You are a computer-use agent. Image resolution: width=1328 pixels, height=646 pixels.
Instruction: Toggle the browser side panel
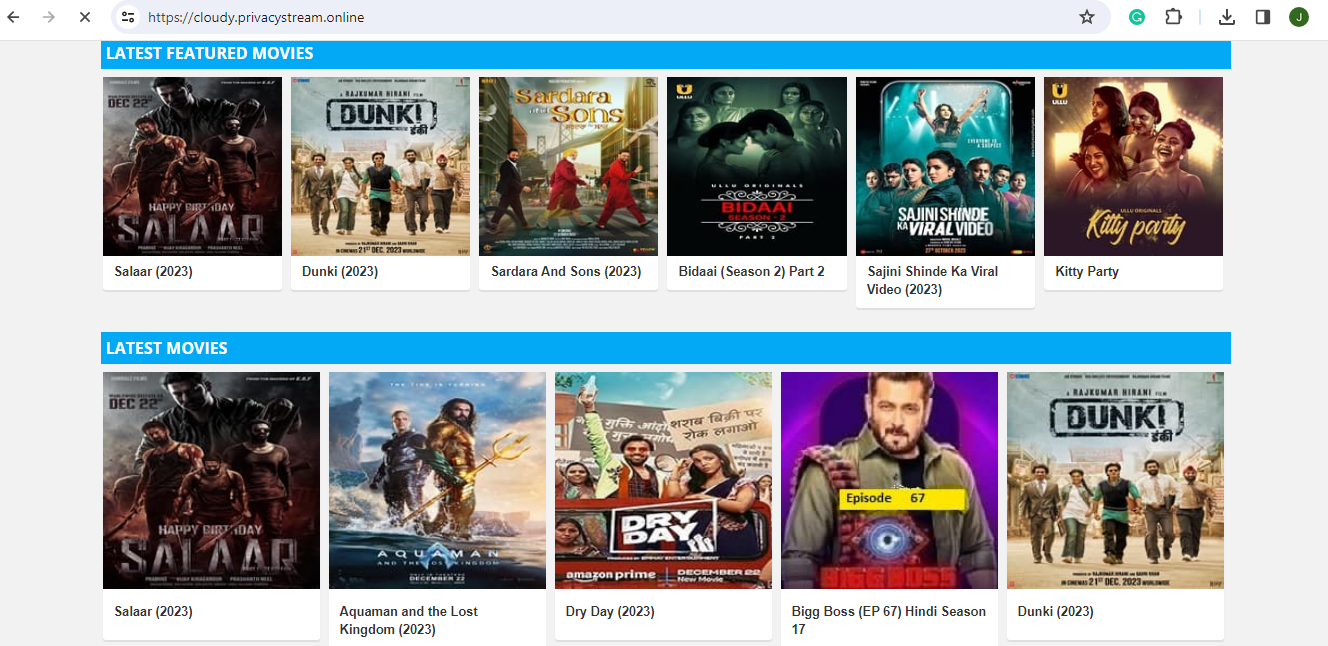tap(1262, 17)
